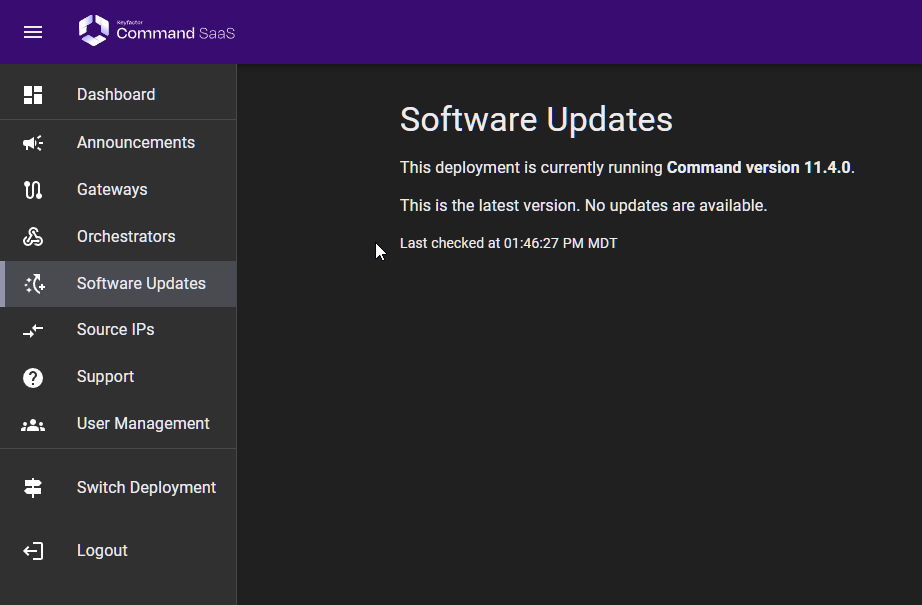Image resolution: width=922 pixels, height=605 pixels.
Task: Select Orchestrators from the sidebar
Action: [x=126, y=237]
